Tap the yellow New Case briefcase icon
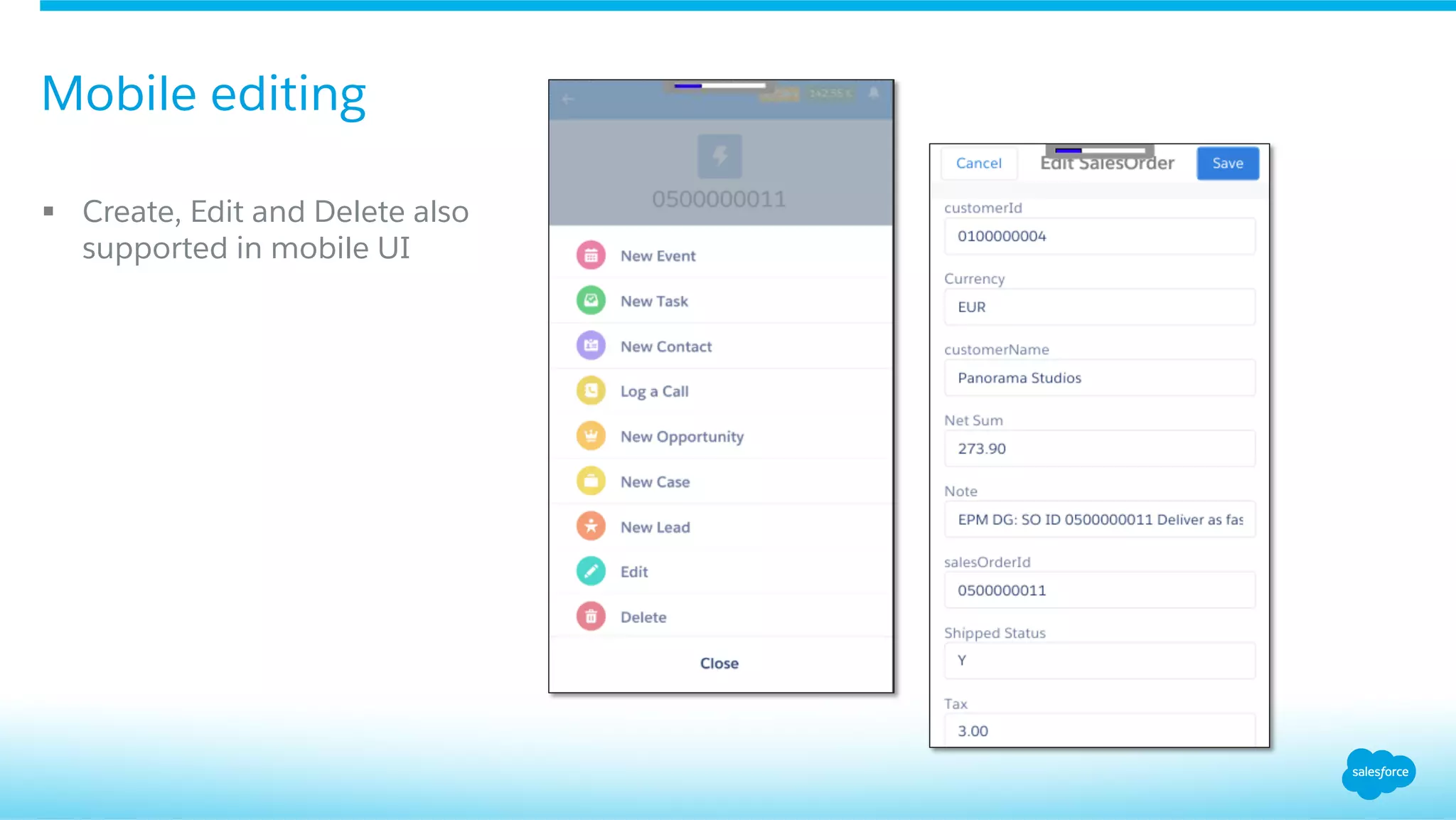 point(591,481)
